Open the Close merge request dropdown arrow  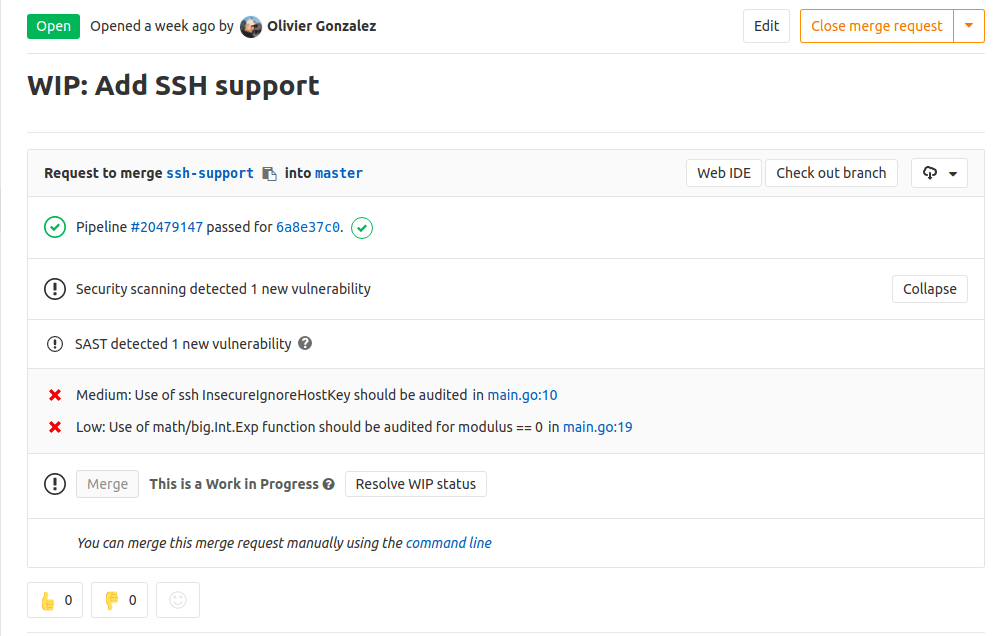click(x=969, y=26)
